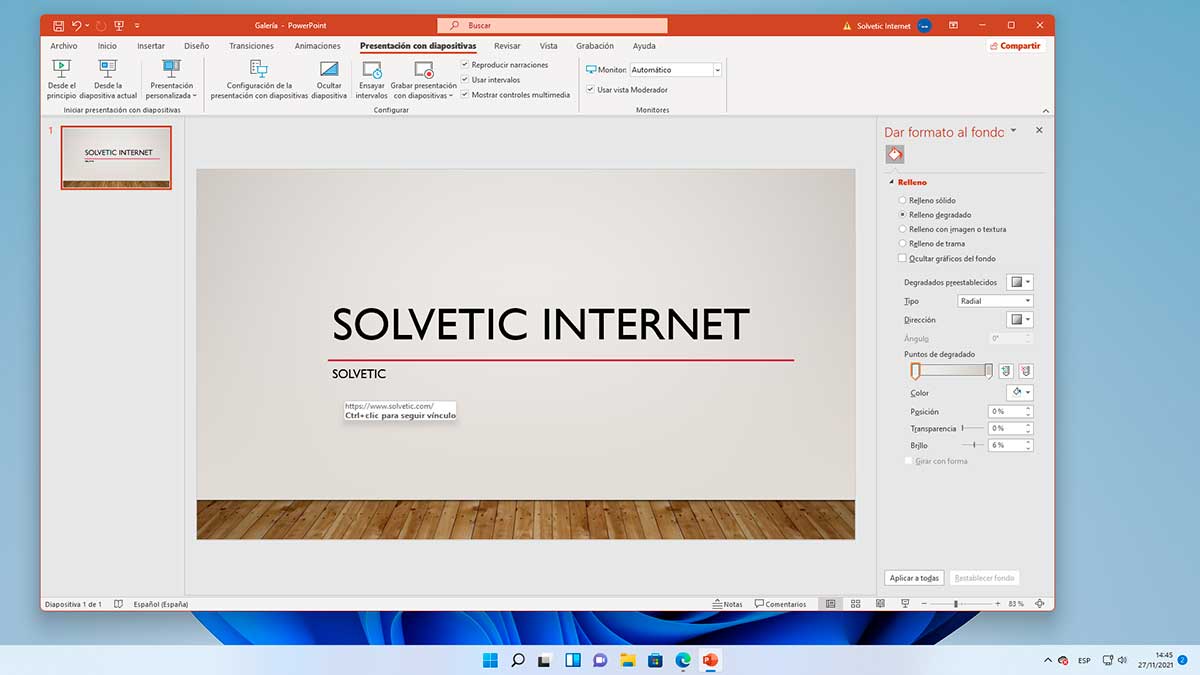This screenshot has height=675, width=1200.
Task: Start the slideshow from status bar icon
Action: 905,604
